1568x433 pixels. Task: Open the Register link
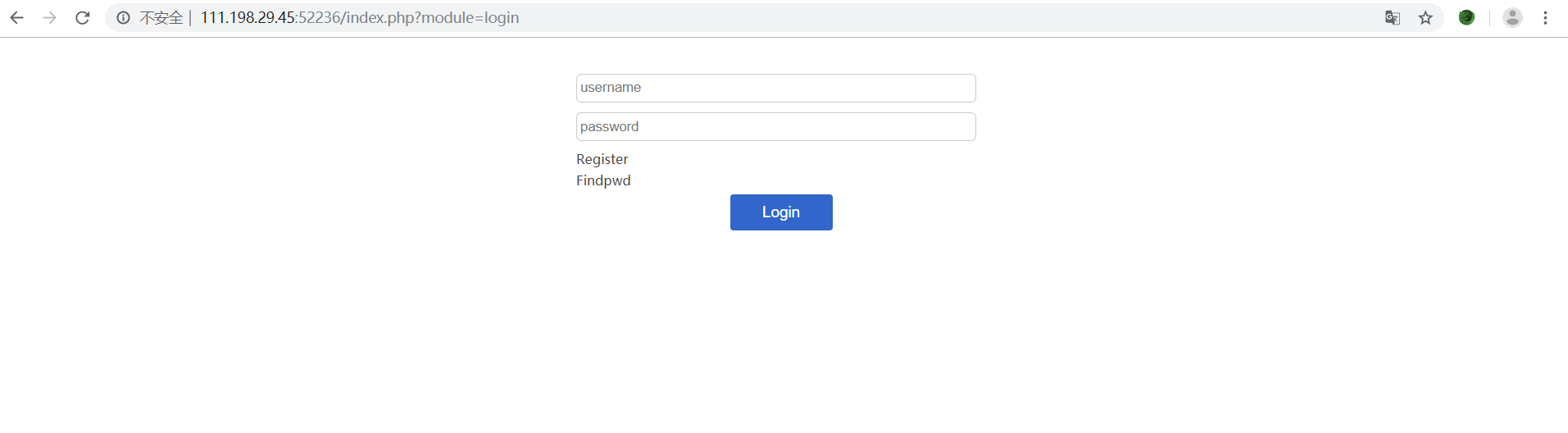click(602, 159)
